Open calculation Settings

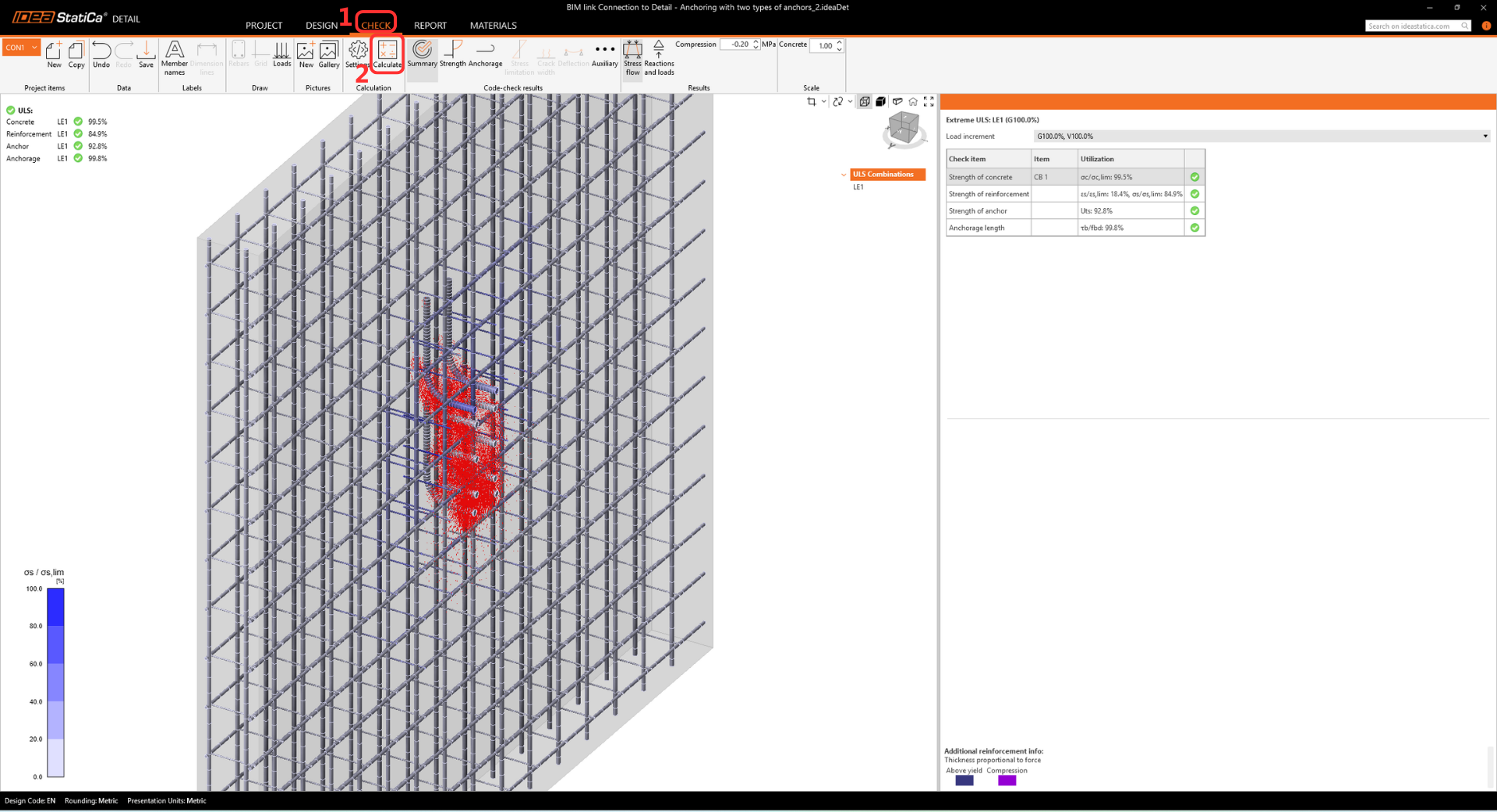pos(357,54)
